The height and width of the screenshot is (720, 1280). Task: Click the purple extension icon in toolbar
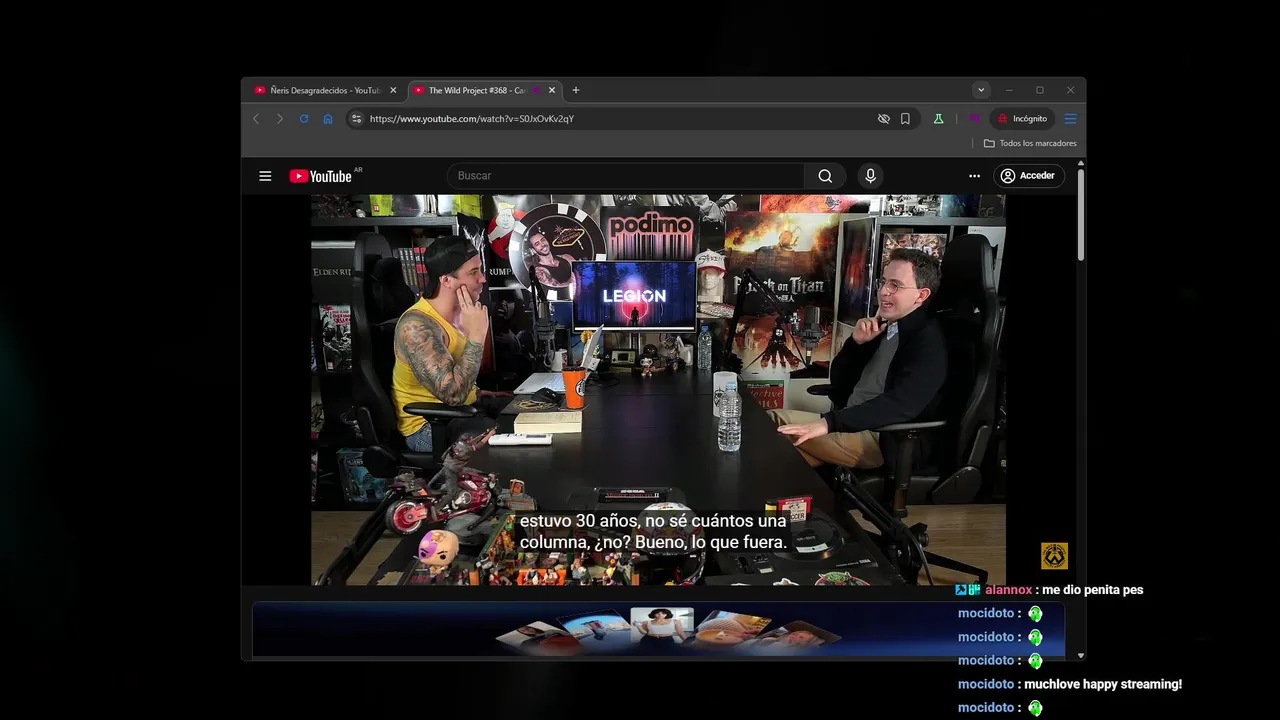coord(974,119)
